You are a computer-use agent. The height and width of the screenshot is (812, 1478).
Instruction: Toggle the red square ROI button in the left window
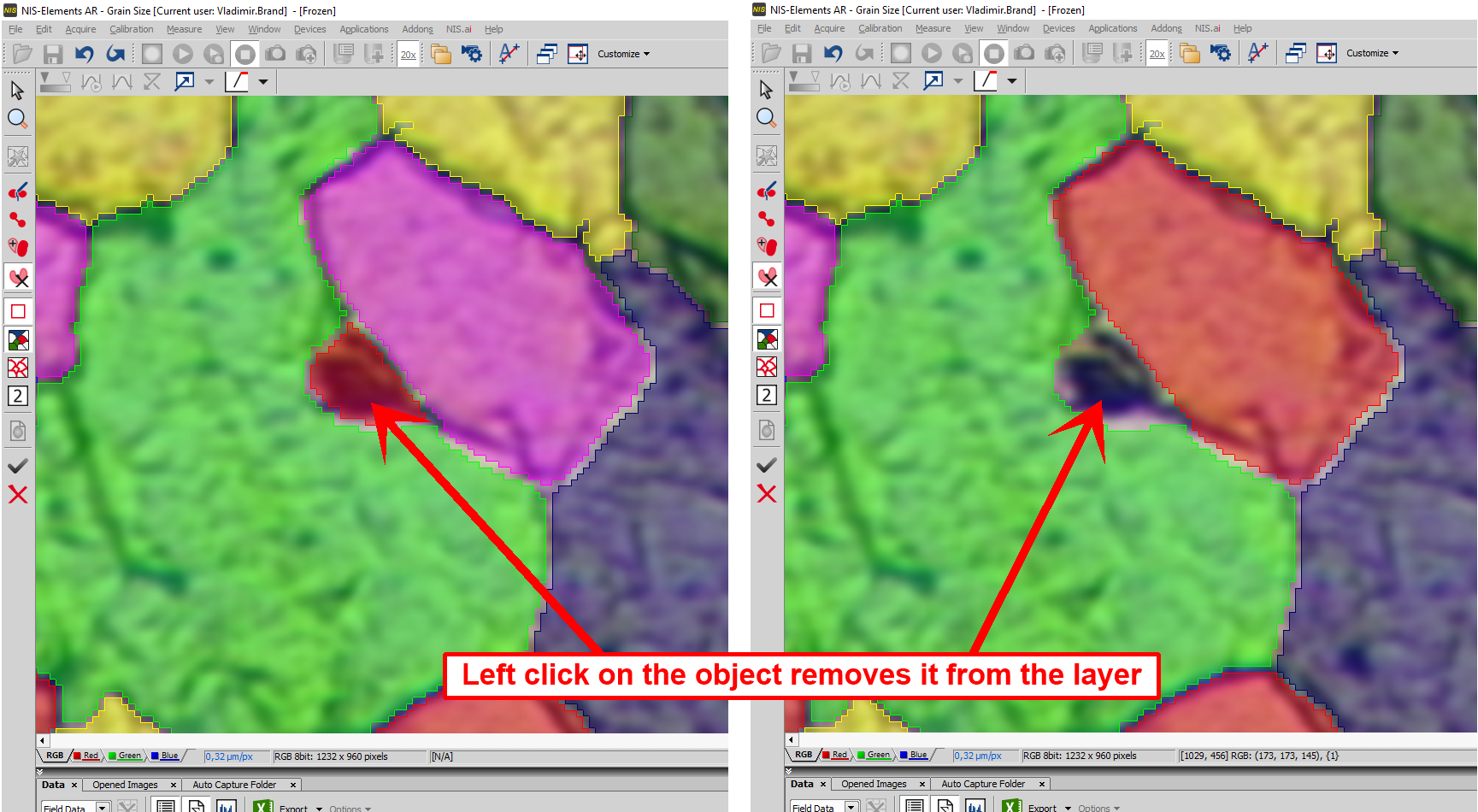18,311
